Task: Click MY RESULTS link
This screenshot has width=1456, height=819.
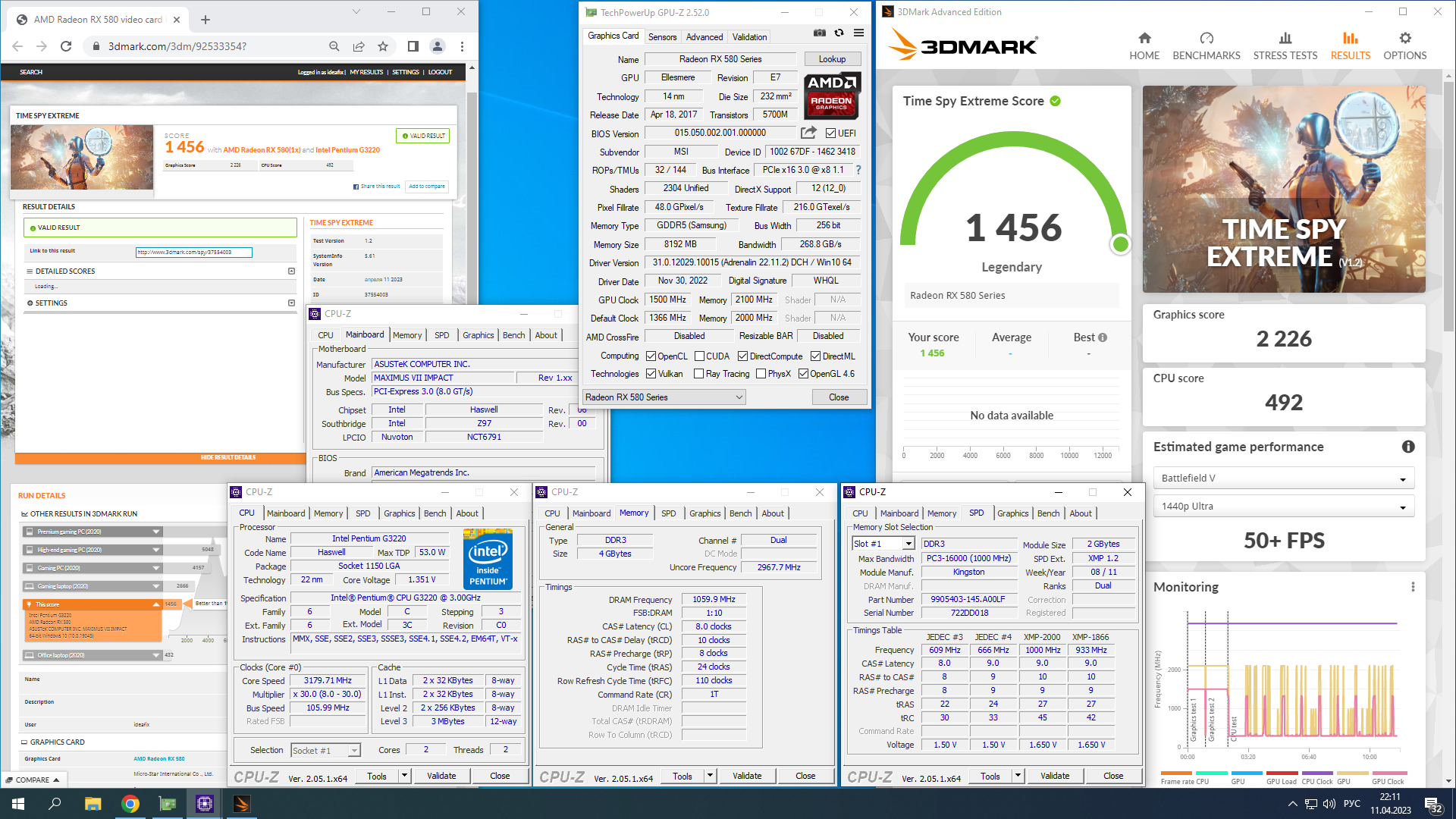Action: coord(366,72)
